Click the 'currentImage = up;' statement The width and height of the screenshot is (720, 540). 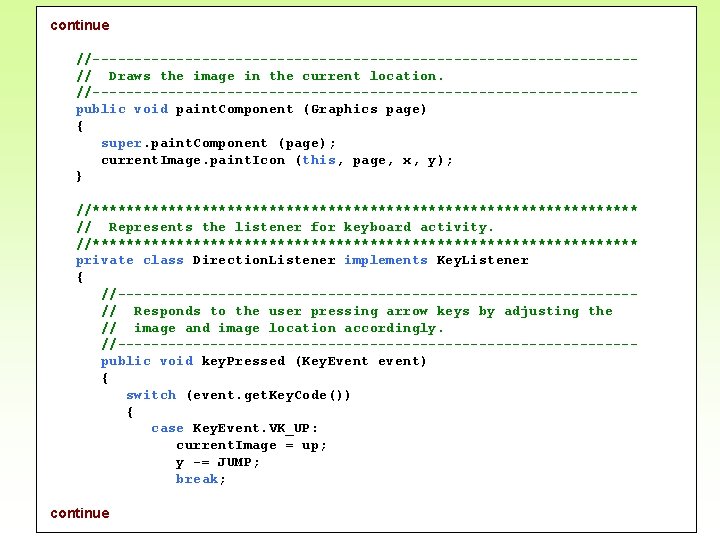tap(251, 446)
